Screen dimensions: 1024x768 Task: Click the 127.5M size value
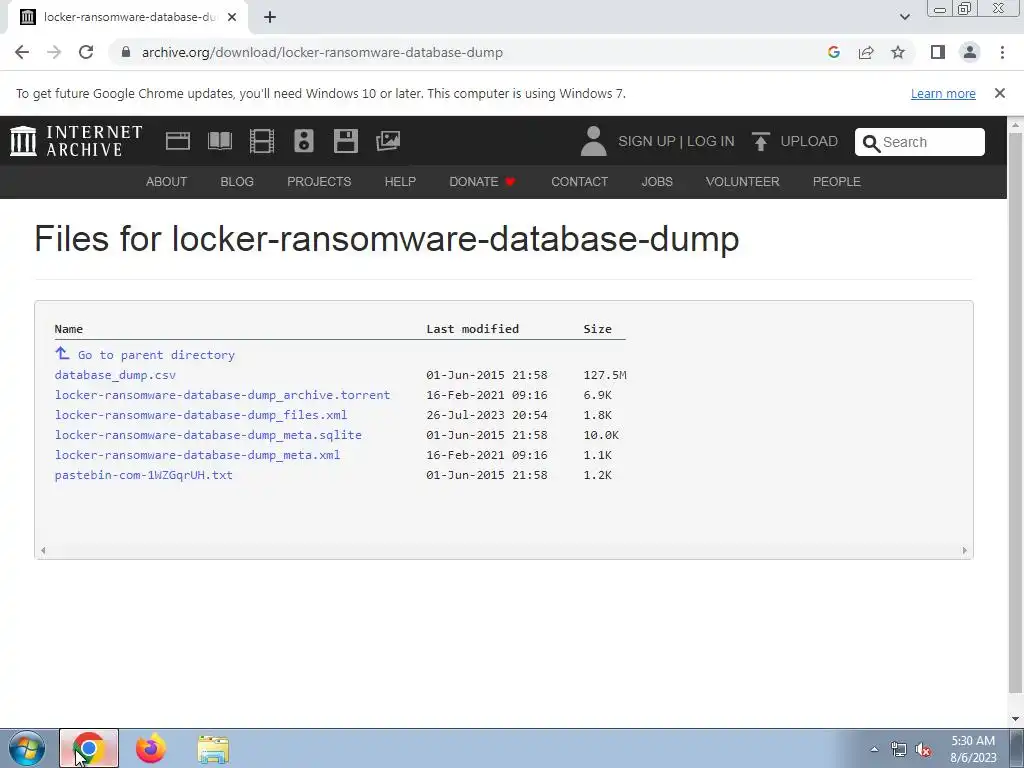(605, 375)
